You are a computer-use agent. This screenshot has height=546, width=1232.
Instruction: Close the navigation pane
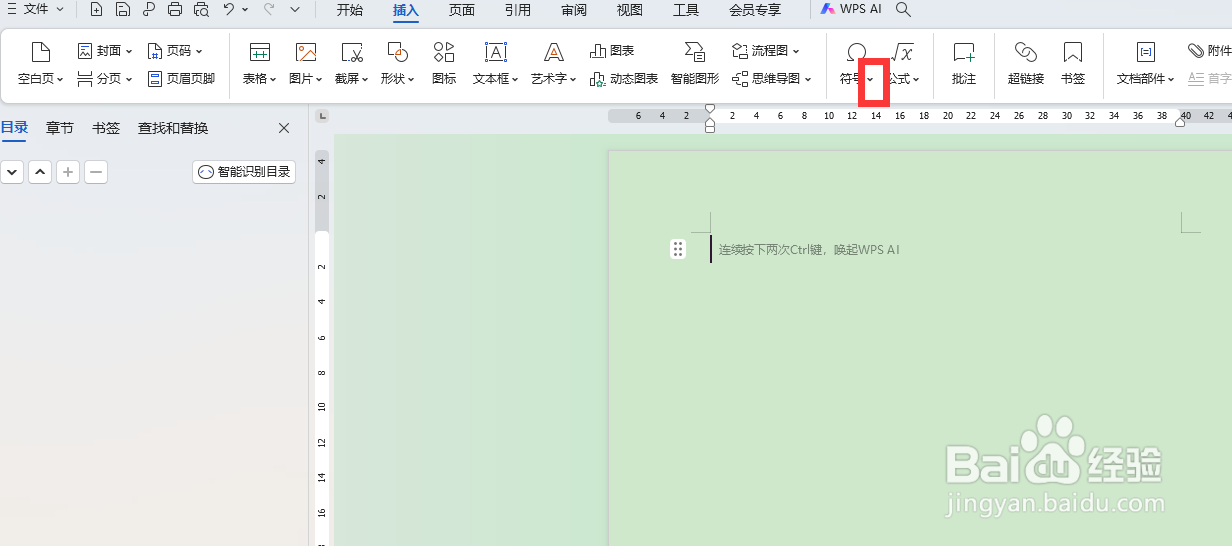284,128
